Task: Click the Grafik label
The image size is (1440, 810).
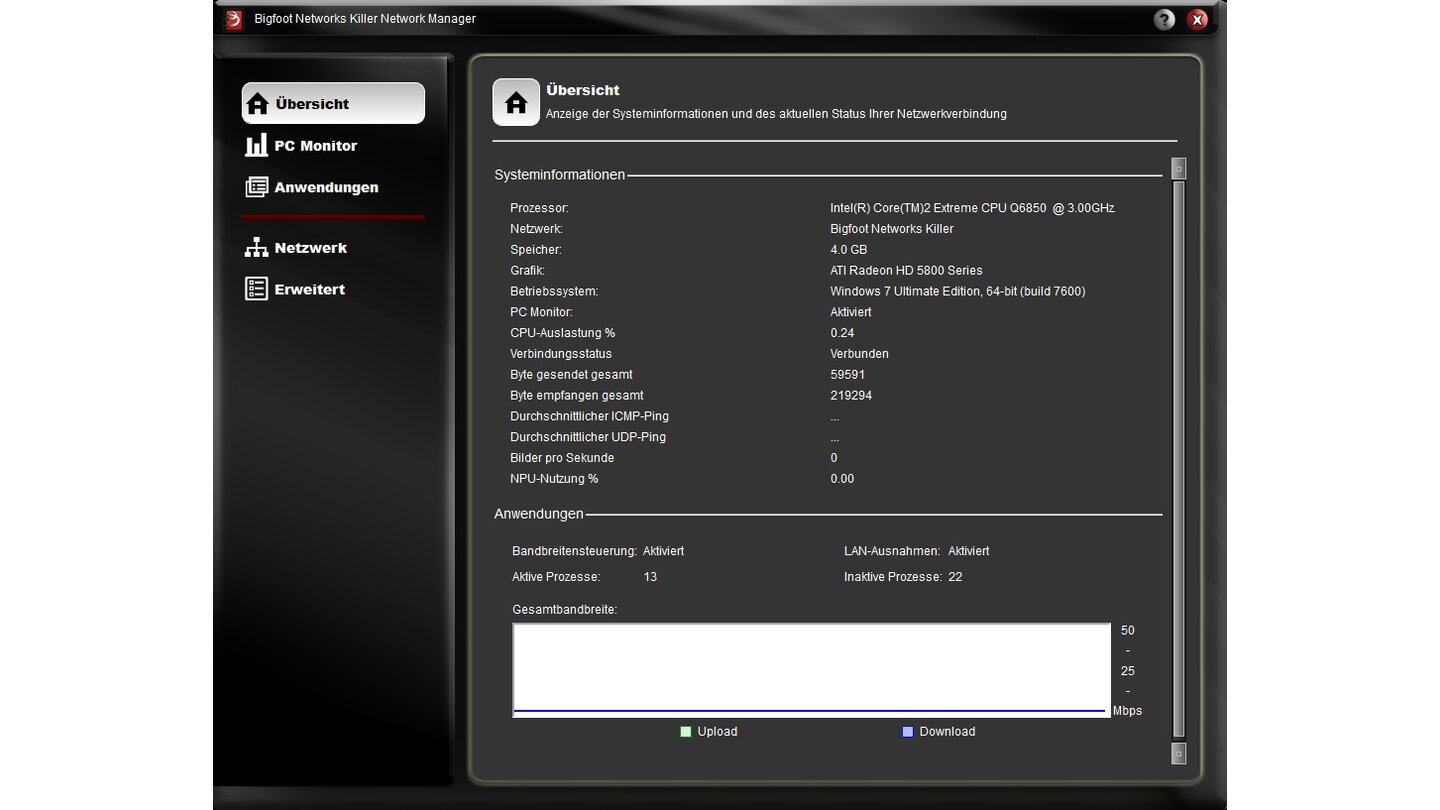Action: [x=527, y=271]
